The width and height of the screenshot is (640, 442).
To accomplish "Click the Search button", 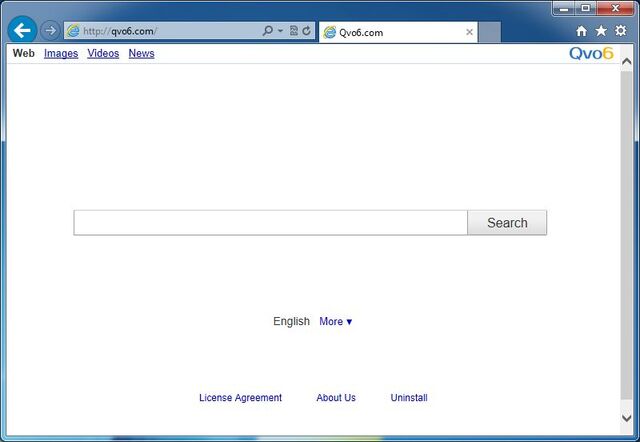I will (x=507, y=223).
